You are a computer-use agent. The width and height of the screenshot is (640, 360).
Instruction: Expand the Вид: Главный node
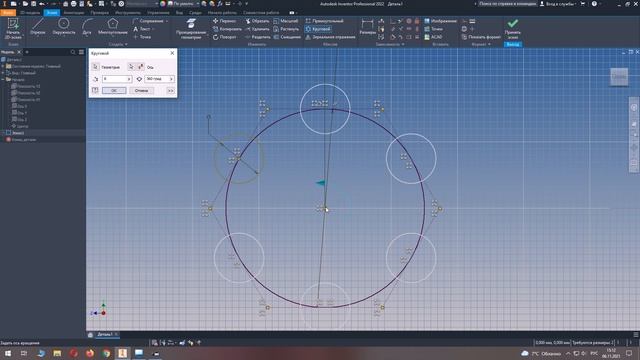click(3, 73)
